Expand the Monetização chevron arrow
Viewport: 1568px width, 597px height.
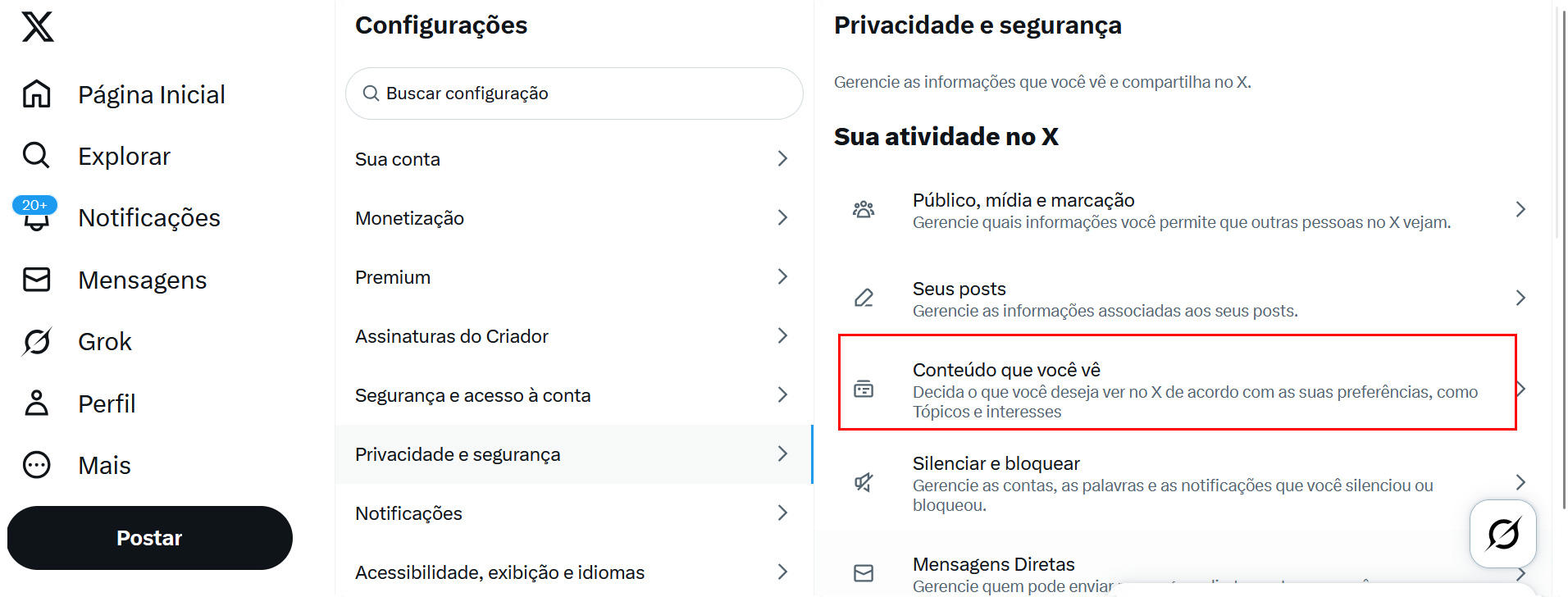click(782, 218)
